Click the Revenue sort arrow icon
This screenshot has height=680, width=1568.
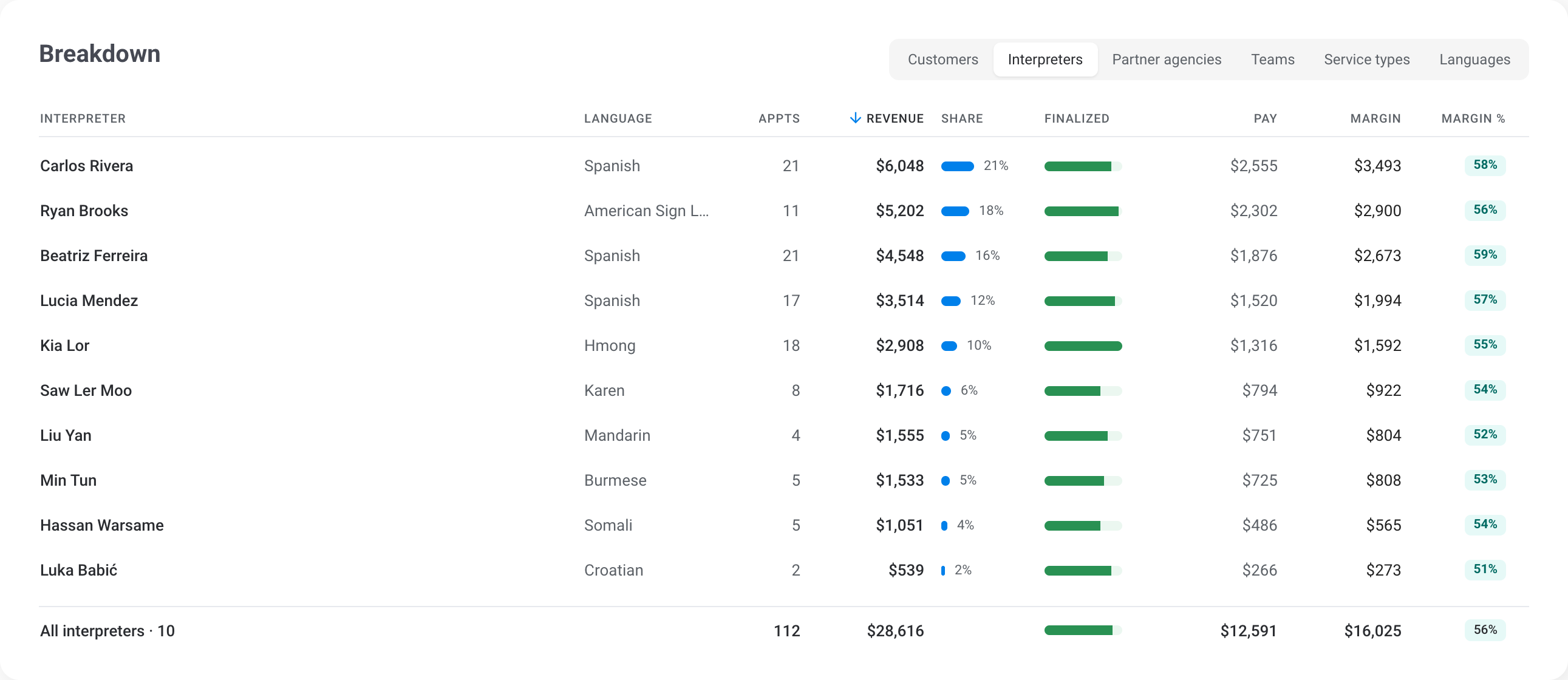tap(854, 118)
